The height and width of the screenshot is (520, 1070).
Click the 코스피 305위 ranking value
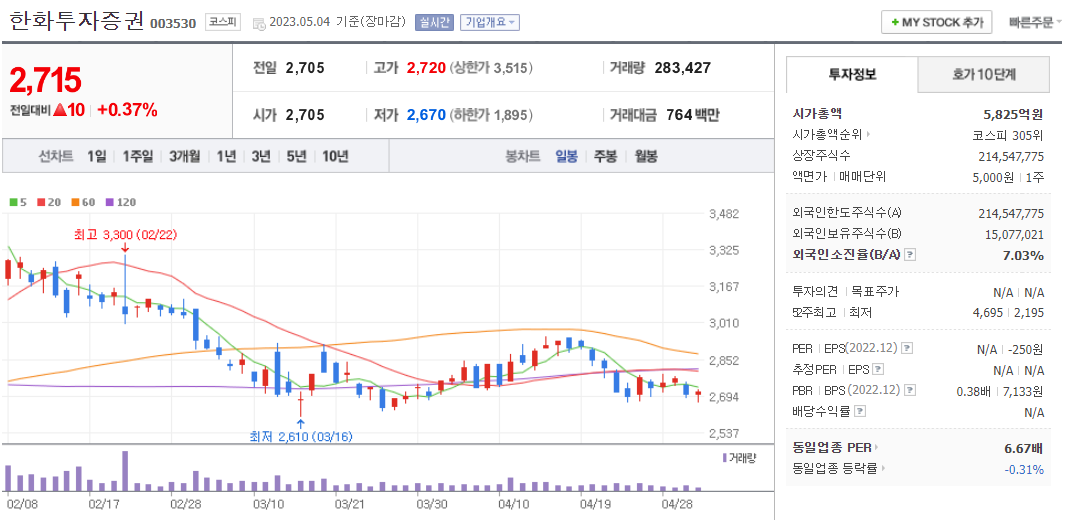coord(1009,135)
